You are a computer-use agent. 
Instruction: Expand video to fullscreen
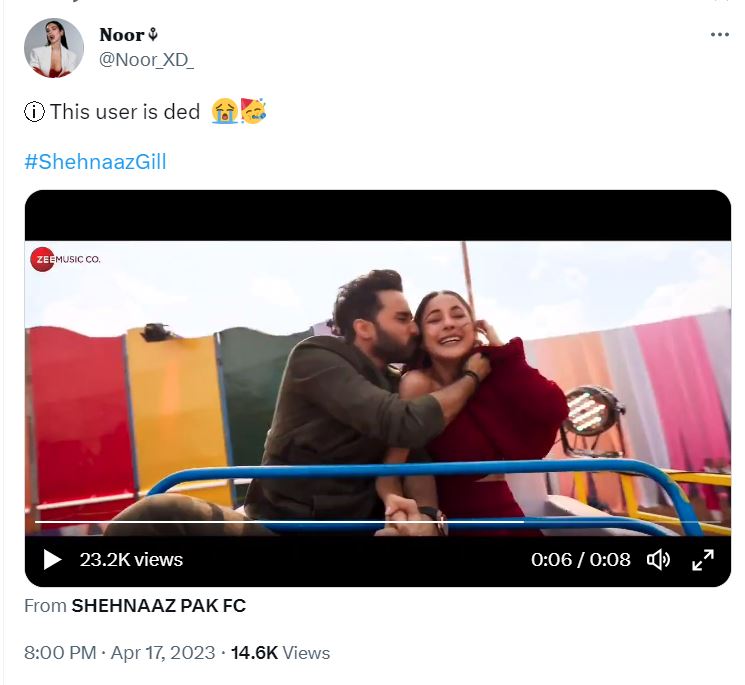703,560
